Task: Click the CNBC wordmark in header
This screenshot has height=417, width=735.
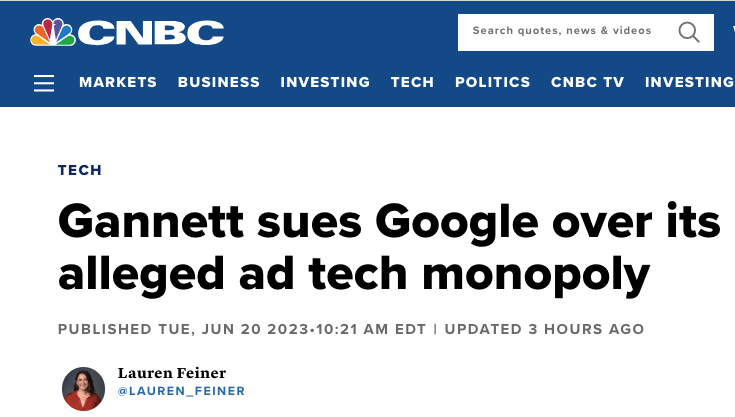Action: pyautogui.click(x=150, y=33)
